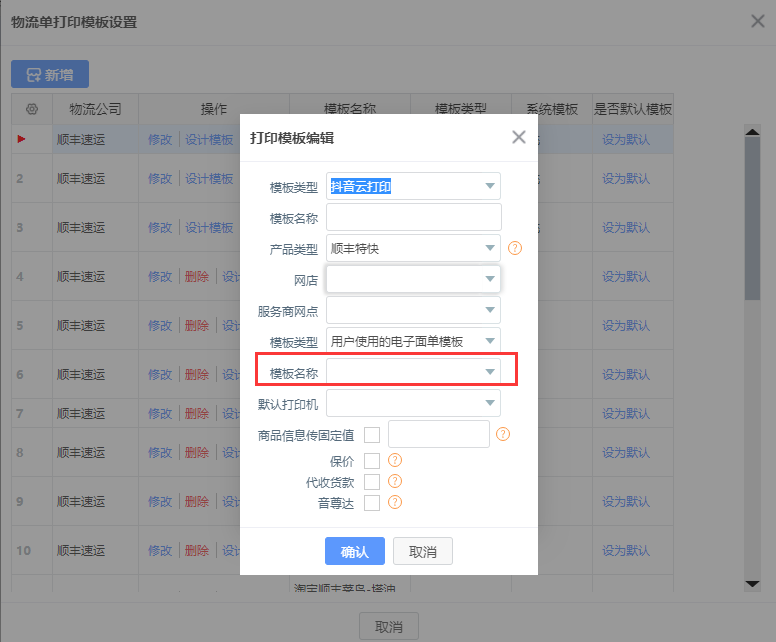Click 设为默认 in the first row
The height and width of the screenshot is (642, 776).
tap(626, 140)
